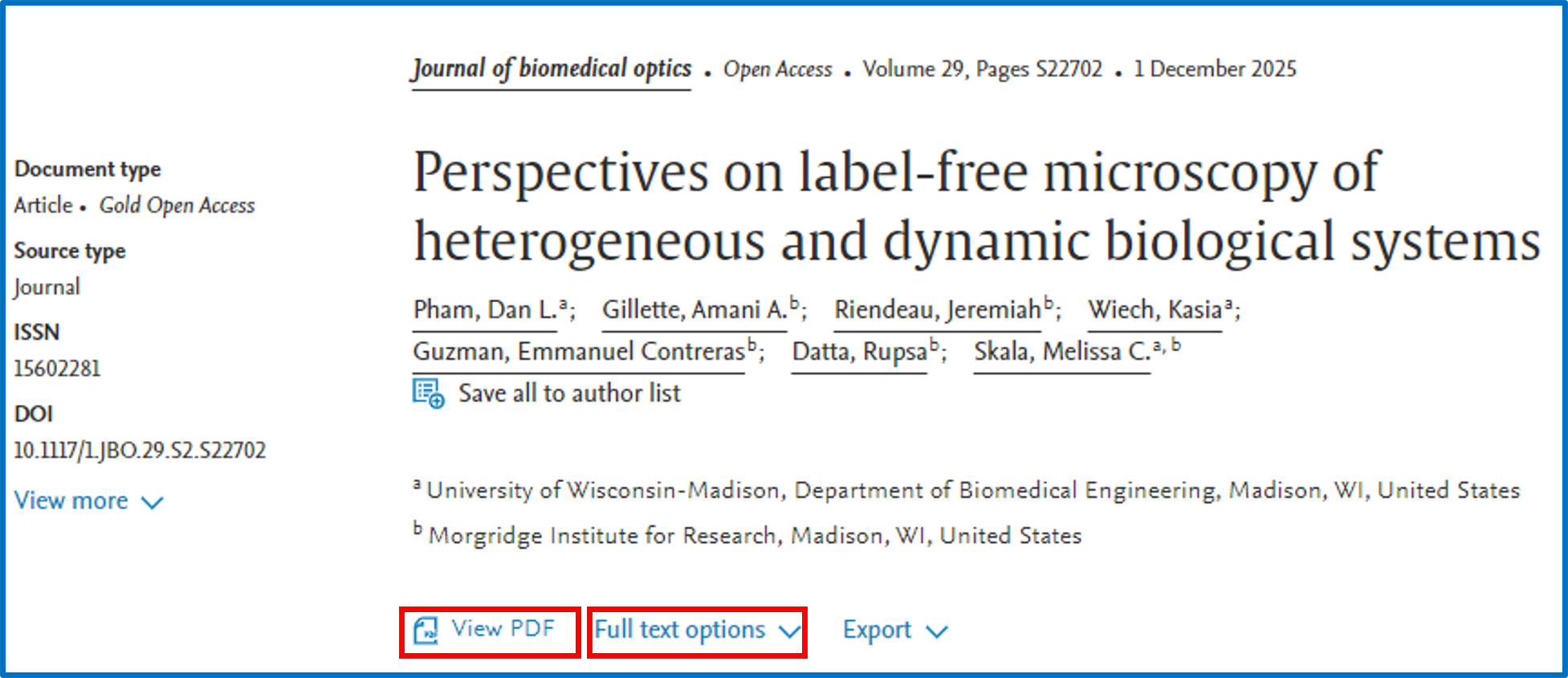Click the chevron next to Full text options
The height and width of the screenshot is (678, 1568).
click(x=790, y=632)
